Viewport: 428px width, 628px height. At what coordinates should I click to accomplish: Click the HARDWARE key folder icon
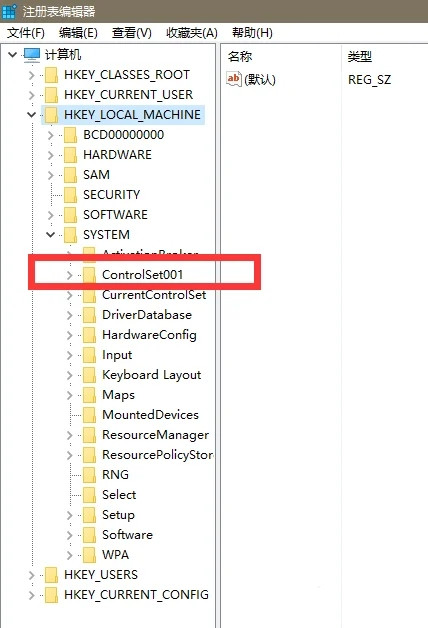[x=70, y=155]
